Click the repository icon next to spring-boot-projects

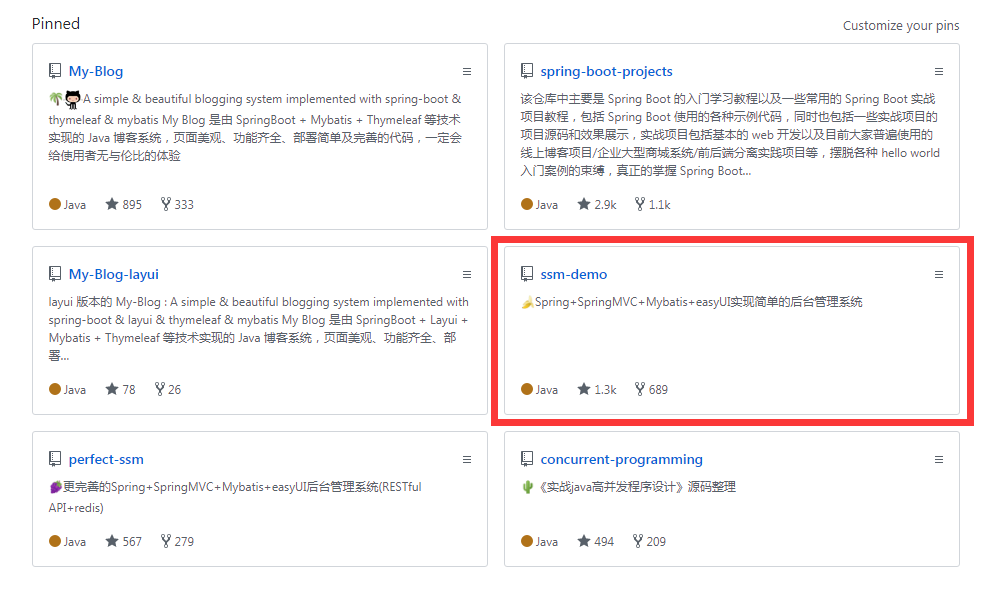pyautogui.click(x=527, y=70)
